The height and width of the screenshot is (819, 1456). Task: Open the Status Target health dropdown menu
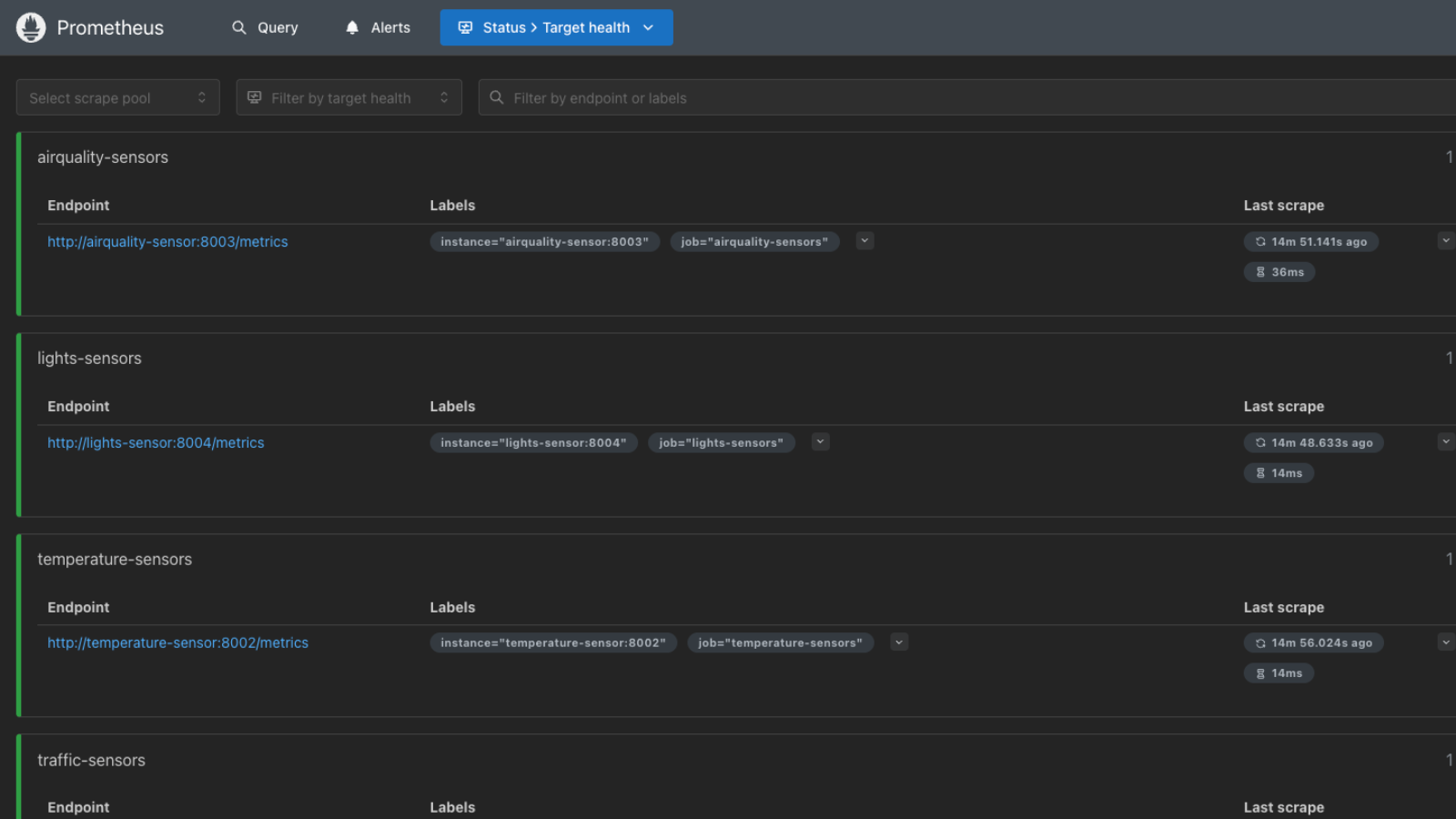coord(556,27)
